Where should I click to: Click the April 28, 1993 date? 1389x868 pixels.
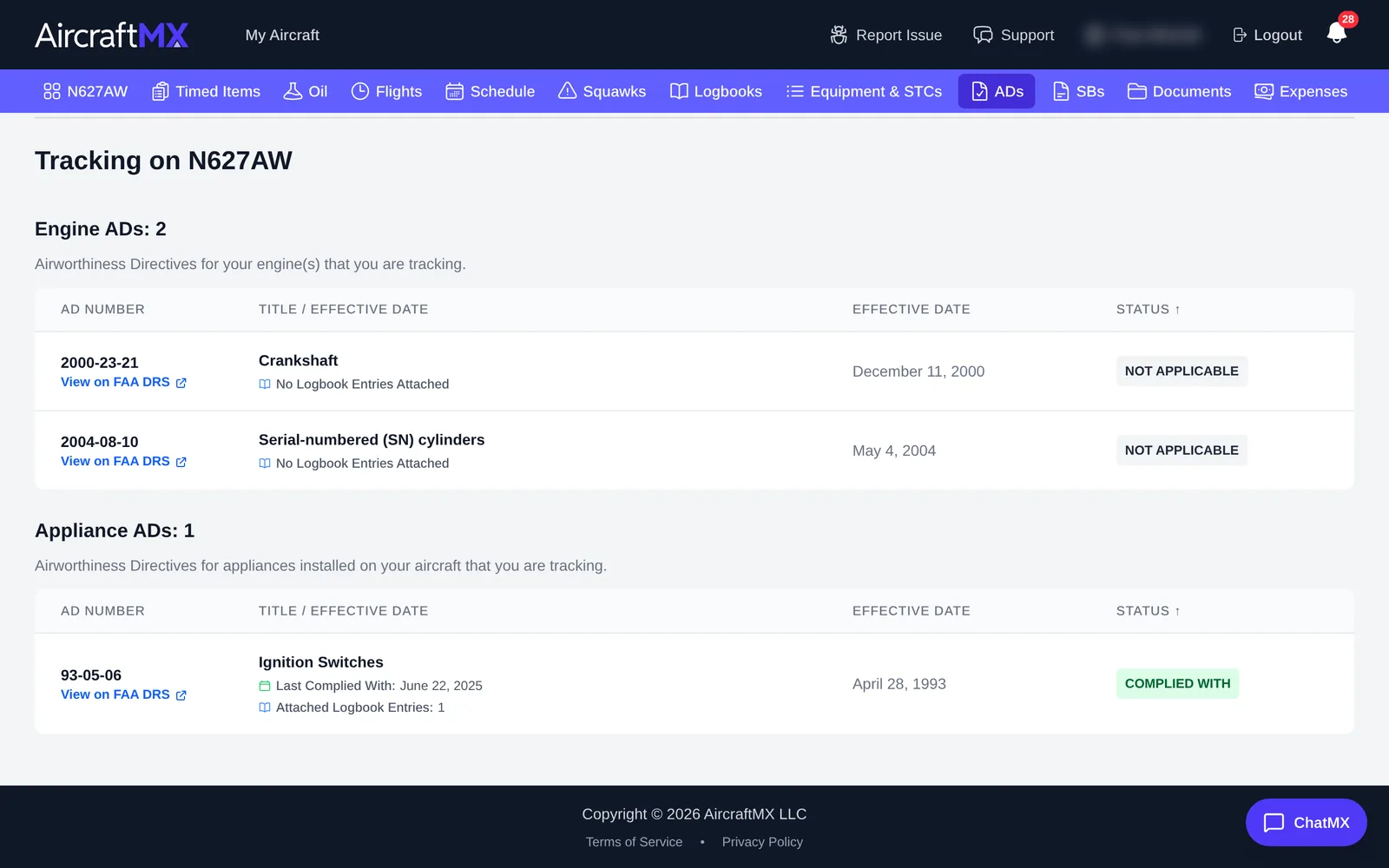tap(899, 684)
